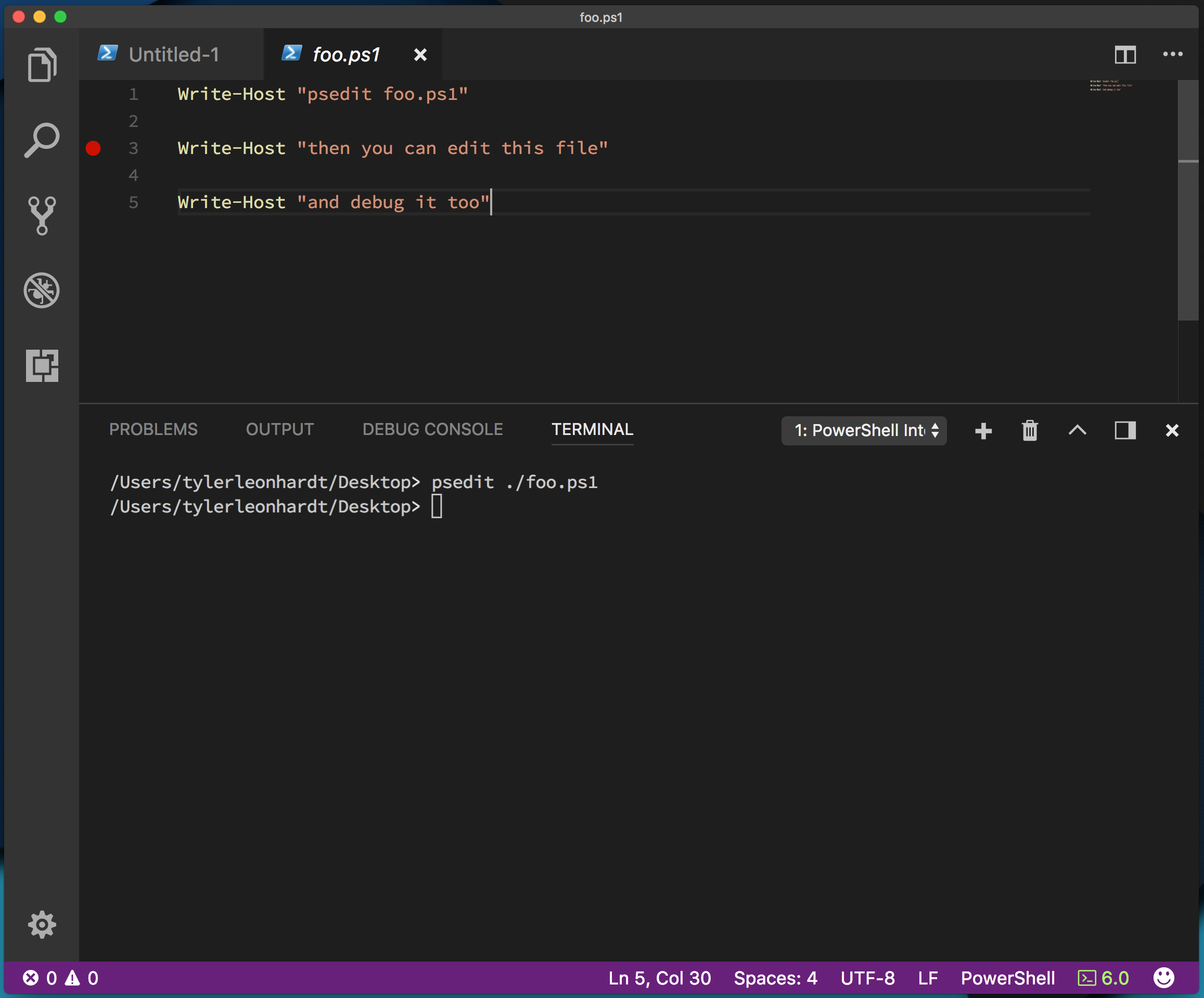Open the Extensions panel
Viewport: 1204px width, 998px height.
pyautogui.click(x=42, y=364)
